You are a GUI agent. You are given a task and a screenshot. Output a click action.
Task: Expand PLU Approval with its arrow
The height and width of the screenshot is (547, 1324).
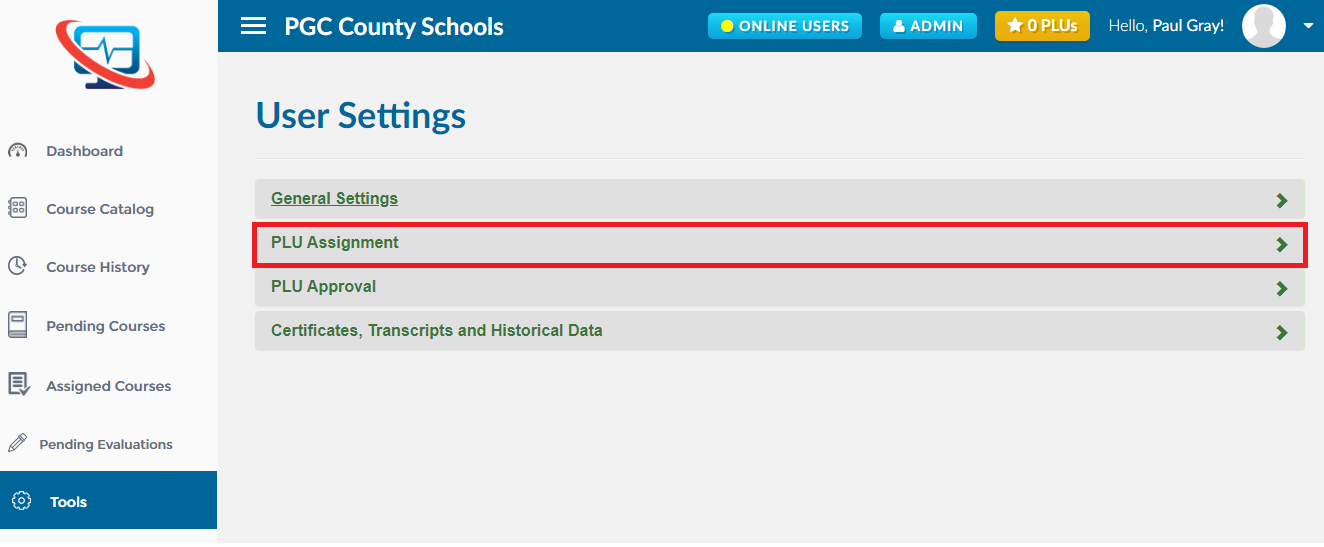[1282, 289]
